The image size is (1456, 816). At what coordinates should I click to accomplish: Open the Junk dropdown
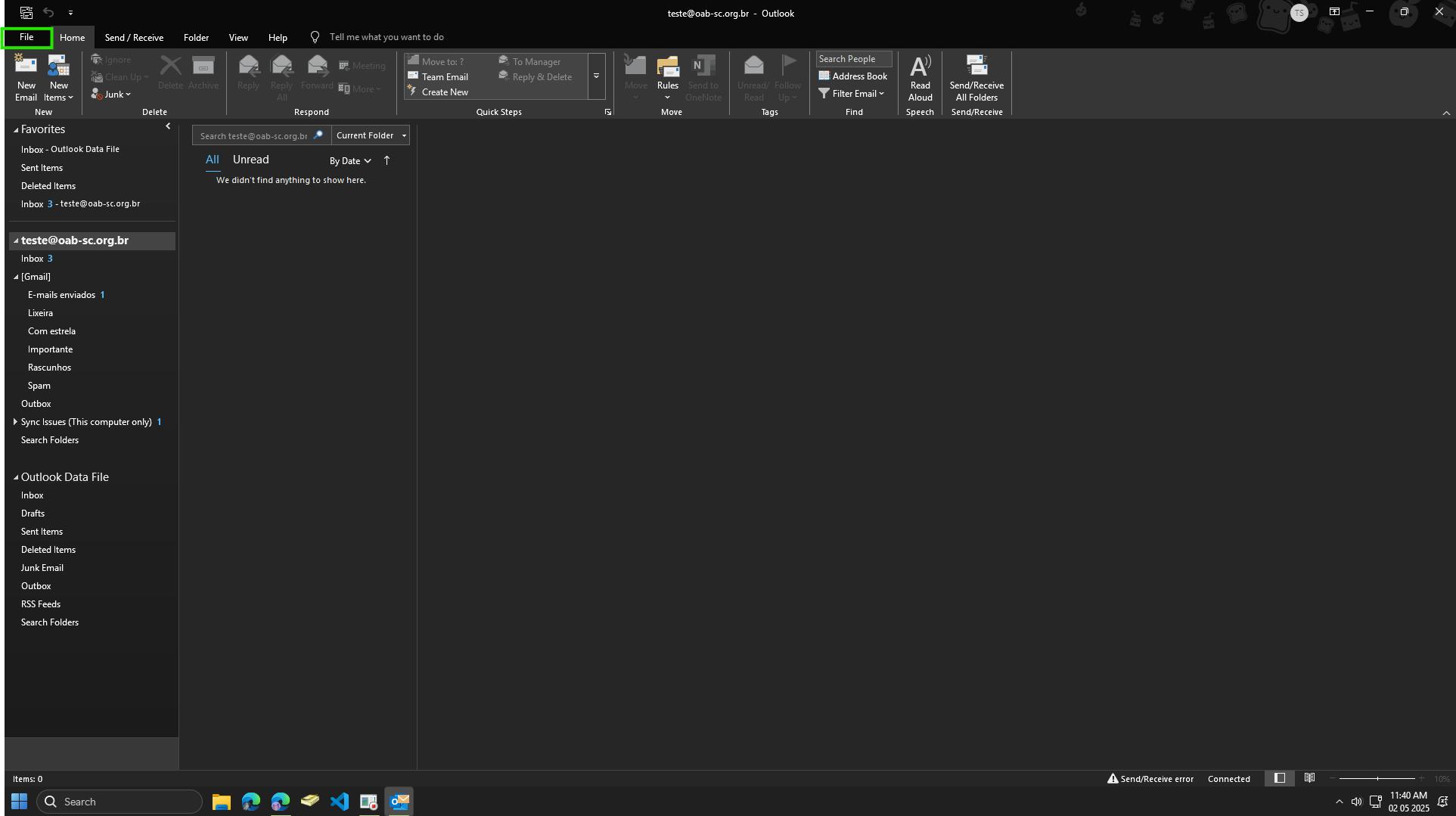[x=111, y=94]
